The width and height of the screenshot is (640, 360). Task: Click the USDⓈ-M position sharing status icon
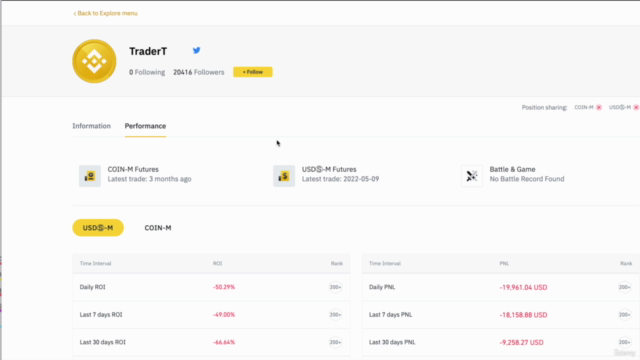(636, 107)
